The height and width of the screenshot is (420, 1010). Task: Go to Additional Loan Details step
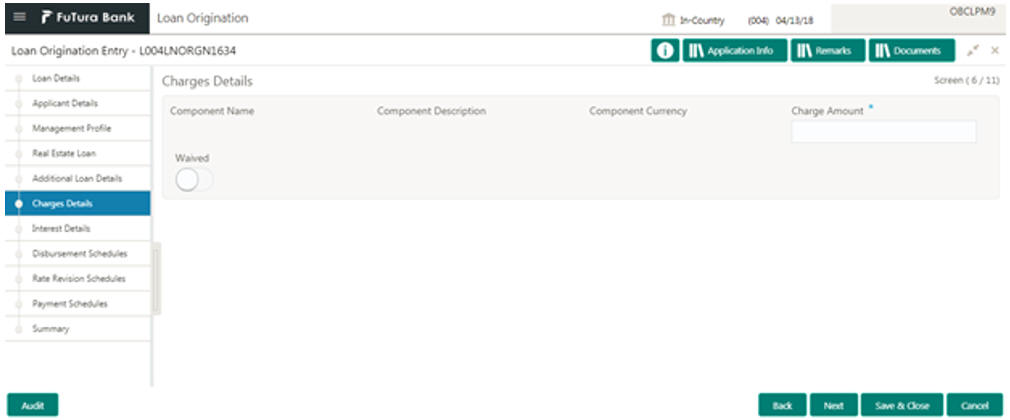pos(78,178)
